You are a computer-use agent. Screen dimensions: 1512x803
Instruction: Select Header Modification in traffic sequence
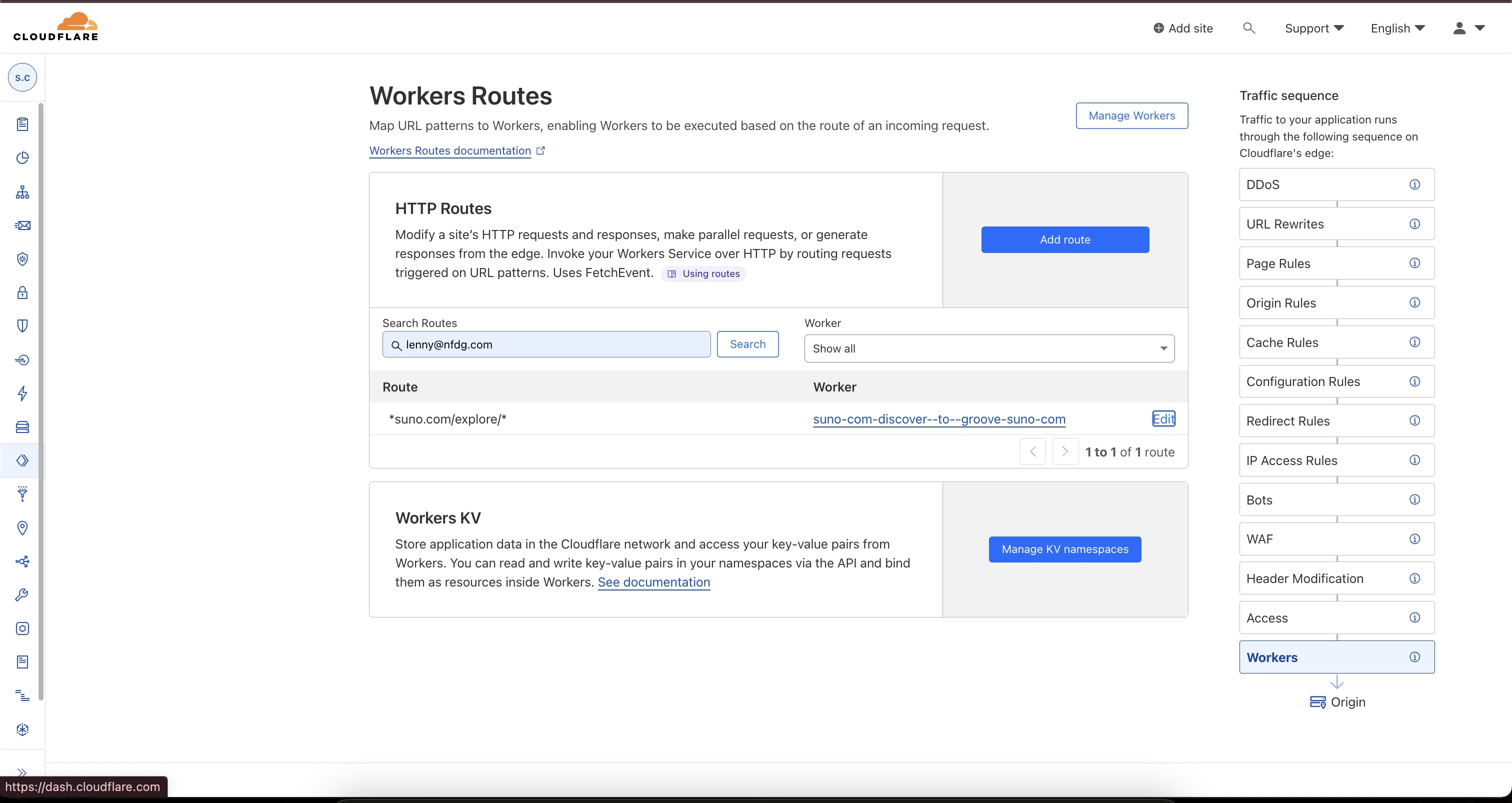pyautogui.click(x=1336, y=578)
